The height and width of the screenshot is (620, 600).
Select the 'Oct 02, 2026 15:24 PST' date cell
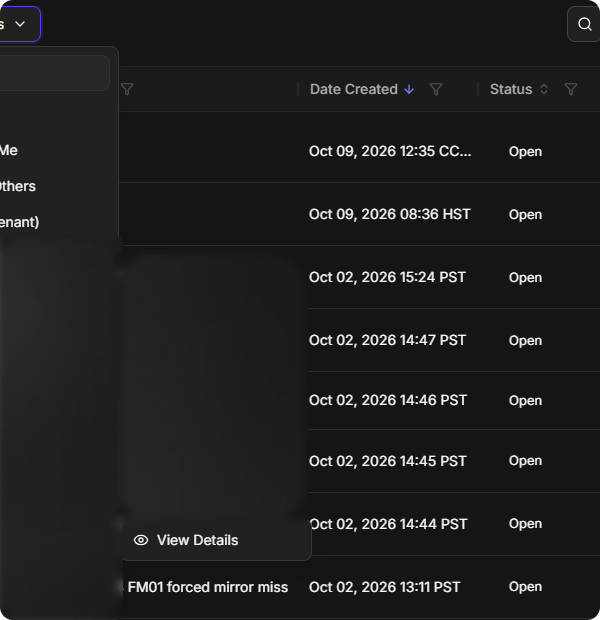pos(387,277)
